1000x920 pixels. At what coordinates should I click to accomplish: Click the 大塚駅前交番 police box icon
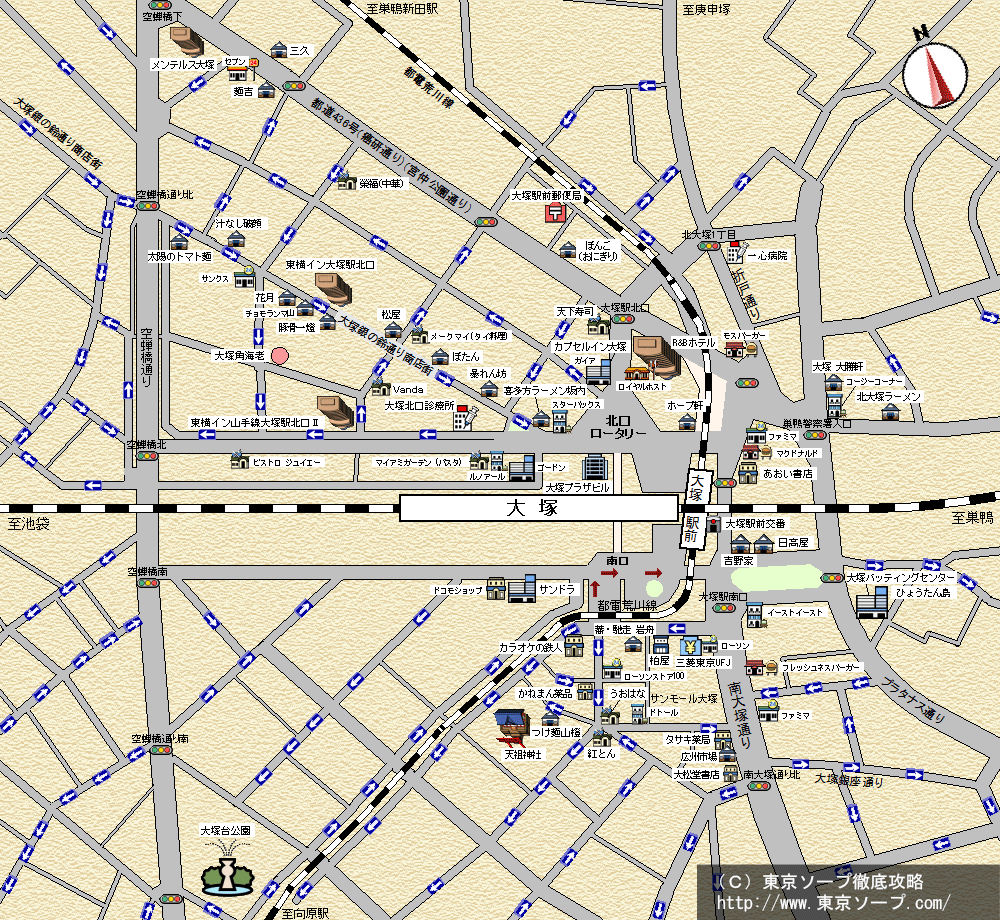click(x=713, y=524)
